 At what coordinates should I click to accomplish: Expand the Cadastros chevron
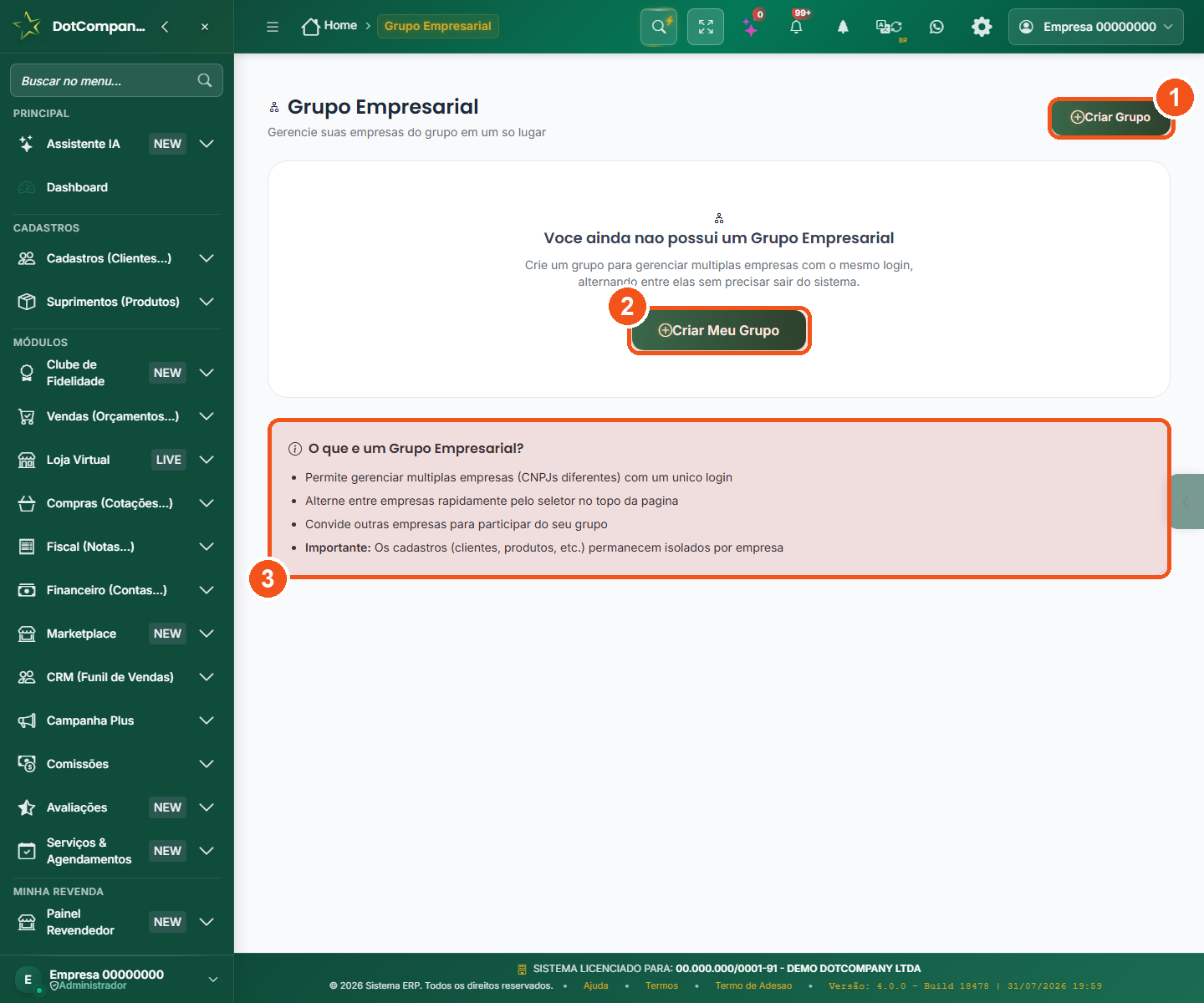click(207, 258)
